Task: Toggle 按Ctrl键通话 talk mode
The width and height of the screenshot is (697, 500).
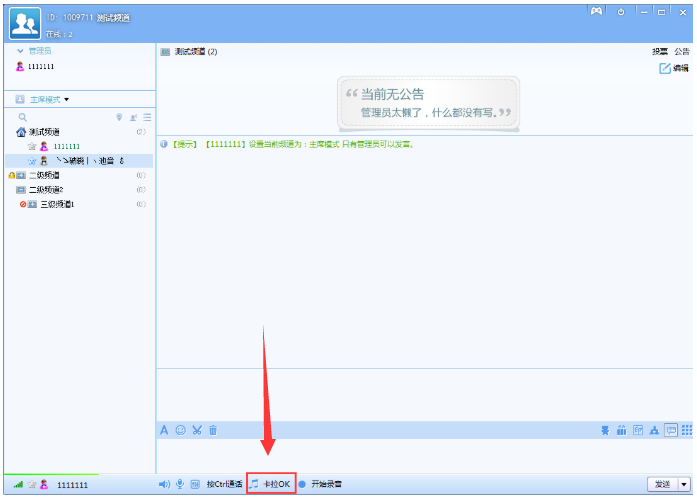Action: pos(224,484)
